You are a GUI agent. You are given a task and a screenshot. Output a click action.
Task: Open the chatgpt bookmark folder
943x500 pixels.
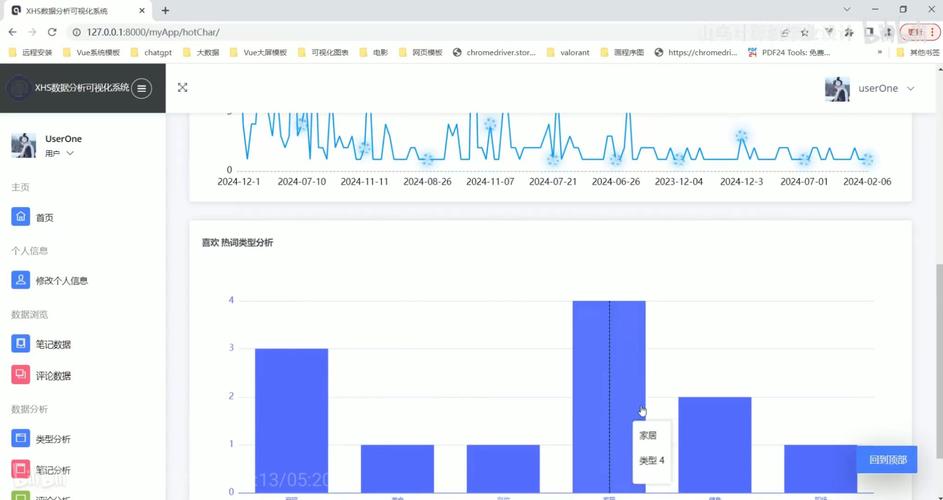150,52
